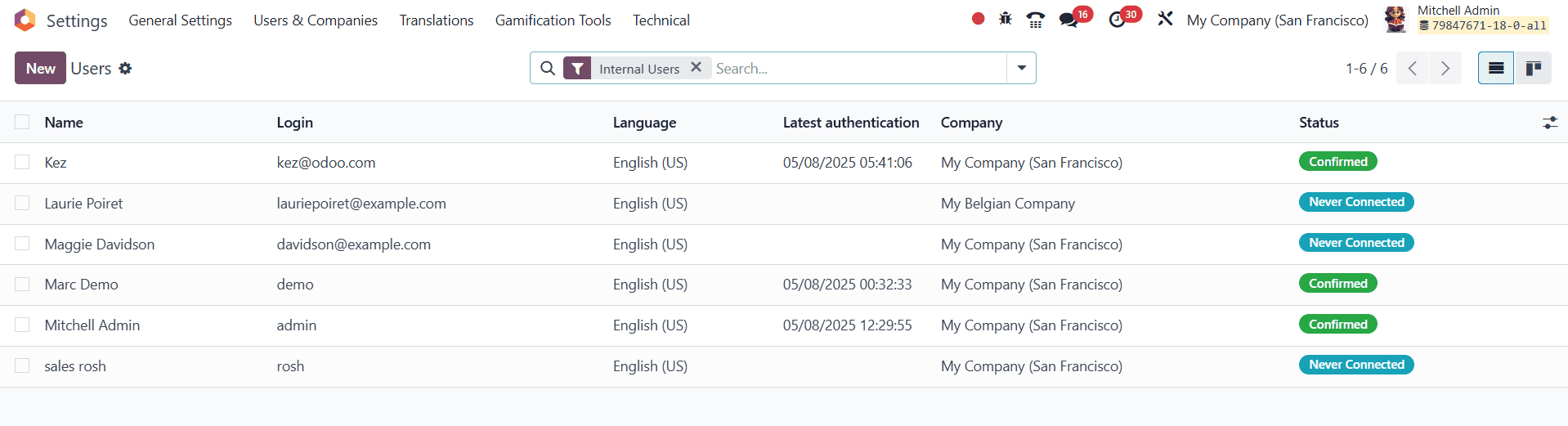Open the Odoo home menu logo
1568x426 pixels.
click(25, 20)
